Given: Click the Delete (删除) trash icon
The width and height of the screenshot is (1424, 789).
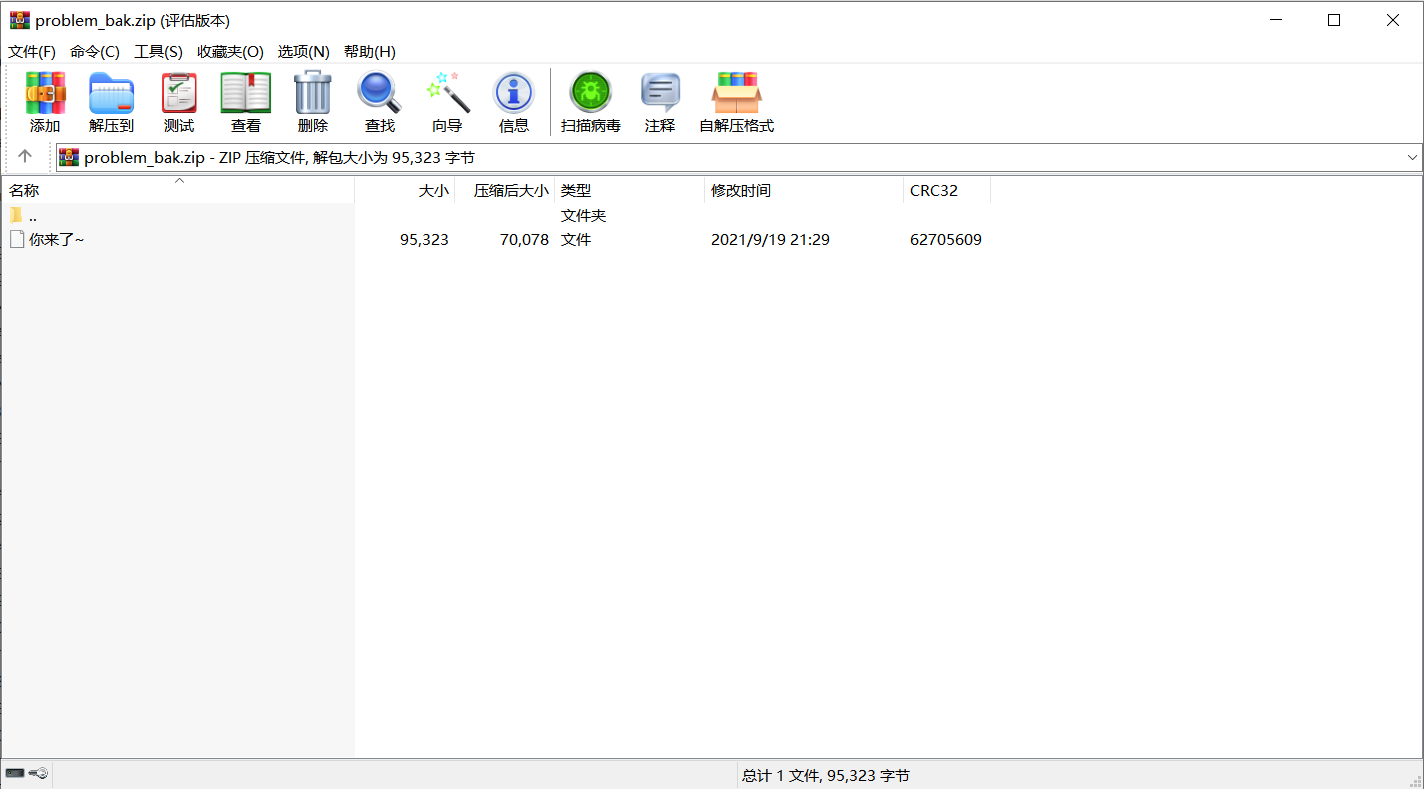Looking at the screenshot, I should point(313,102).
